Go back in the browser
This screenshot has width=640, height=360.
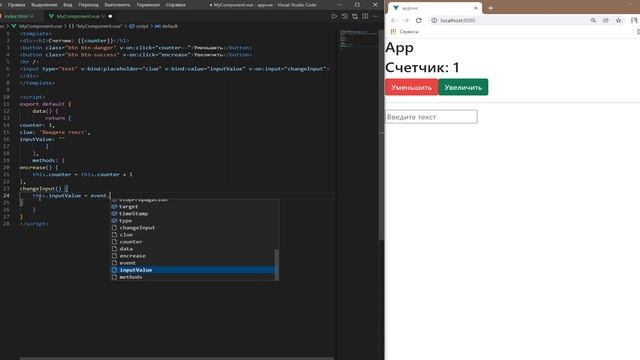point(393,20)
